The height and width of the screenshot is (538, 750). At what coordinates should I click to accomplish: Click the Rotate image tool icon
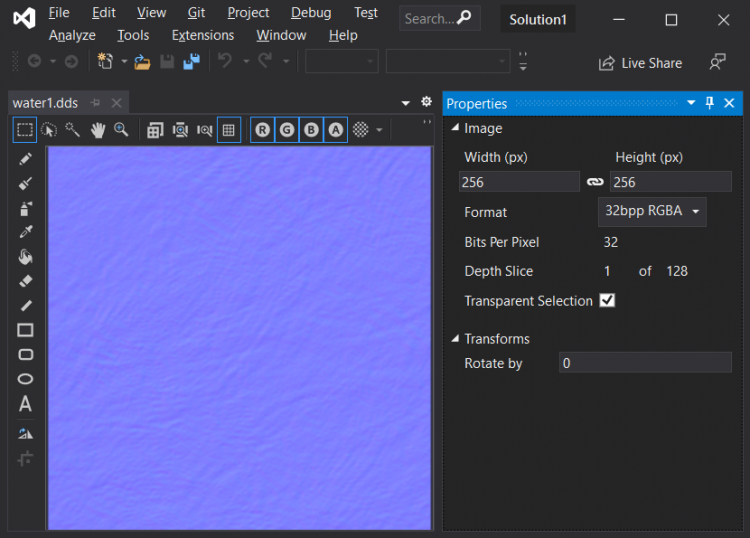click(x=25, y=434)
